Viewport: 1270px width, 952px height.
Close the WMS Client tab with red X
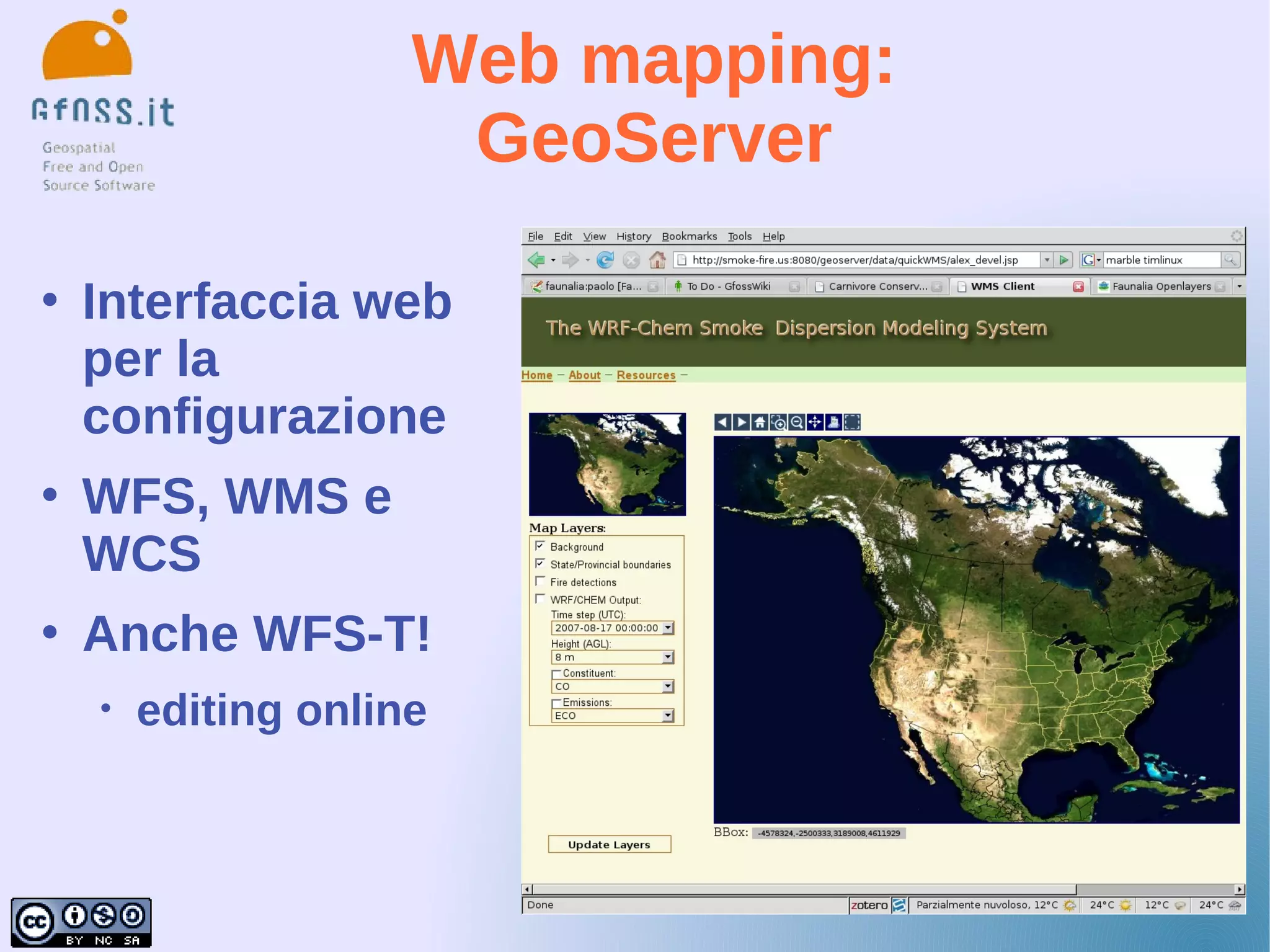(x=1078, y=287)
